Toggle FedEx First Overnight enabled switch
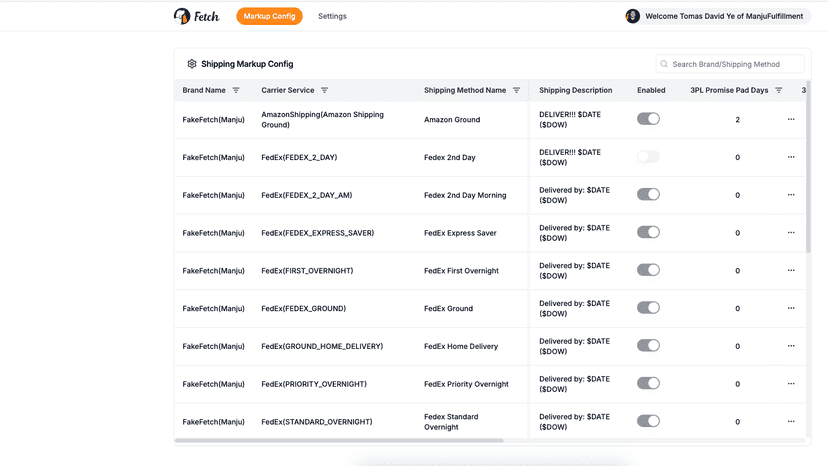Image resolution: width=828 pixels, height=466 pixels. pyautogui.click(x=648, y=270)
